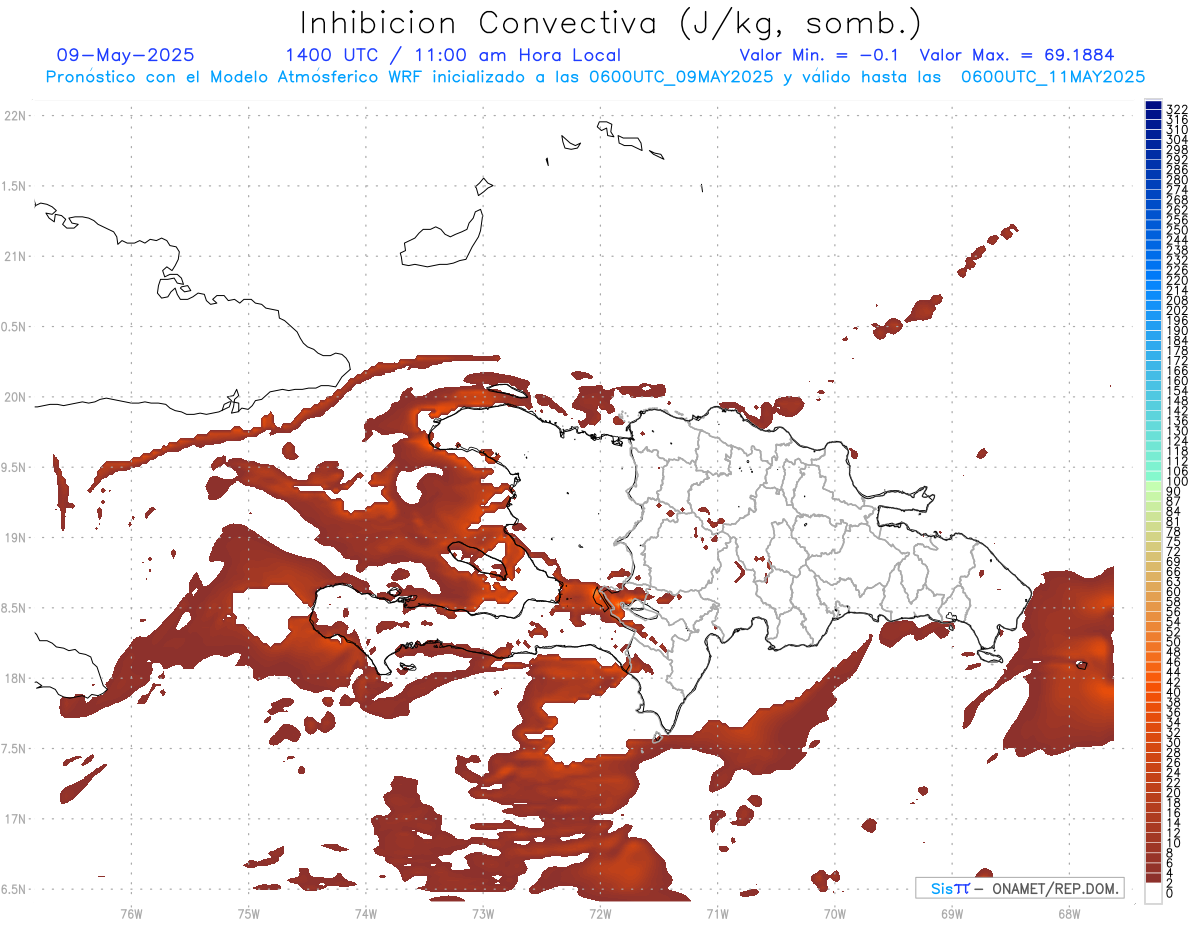Click the title 'Inhibicion Convectiva (J/kg, somb.)'
Image resolution: width=1200 pixels, height=927 pixels.
click(x=610, y=23)
